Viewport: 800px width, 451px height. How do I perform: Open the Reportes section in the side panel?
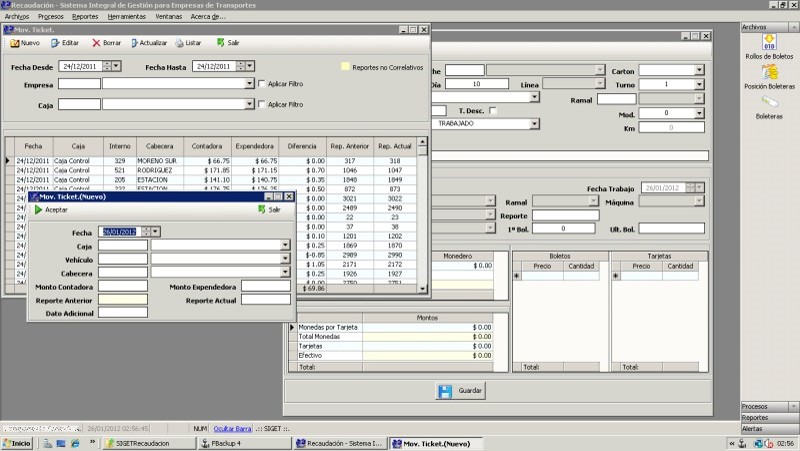[770, 417]
